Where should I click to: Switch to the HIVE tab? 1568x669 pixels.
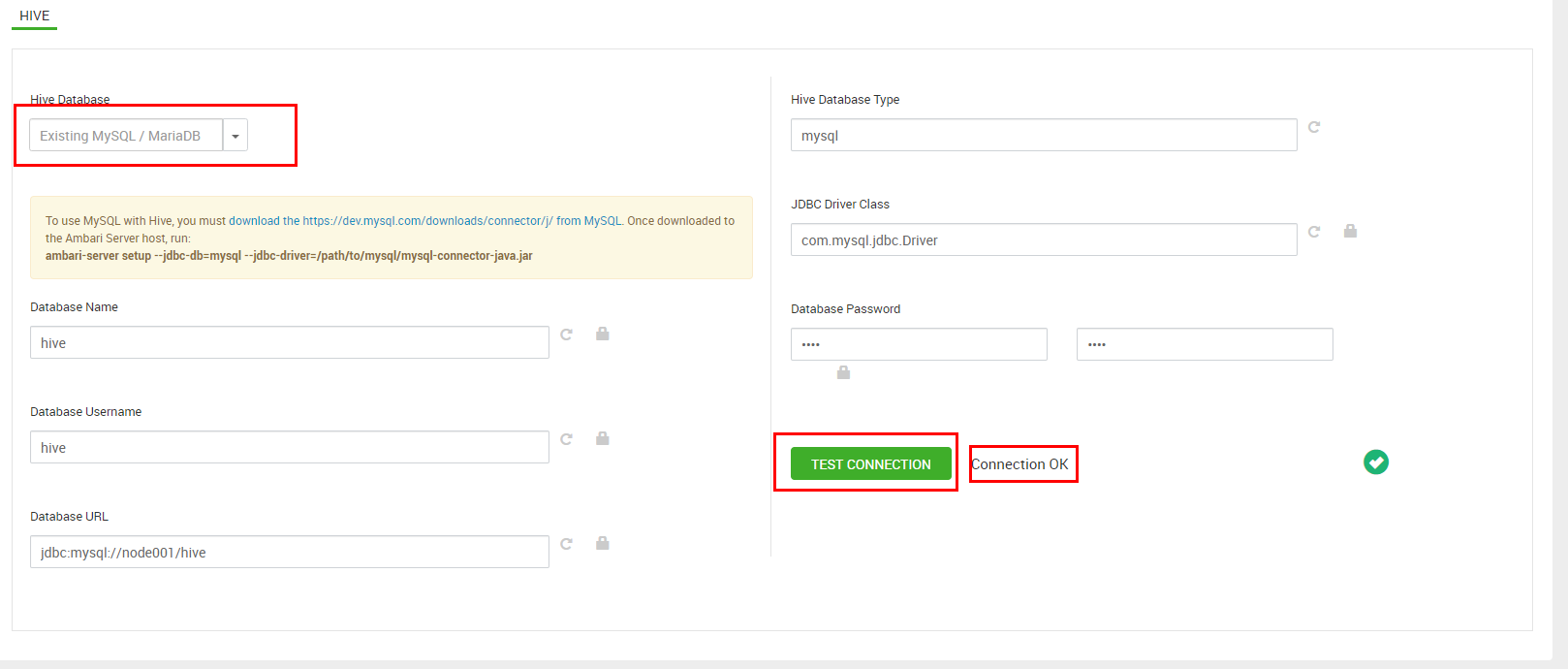pos(34,16)
